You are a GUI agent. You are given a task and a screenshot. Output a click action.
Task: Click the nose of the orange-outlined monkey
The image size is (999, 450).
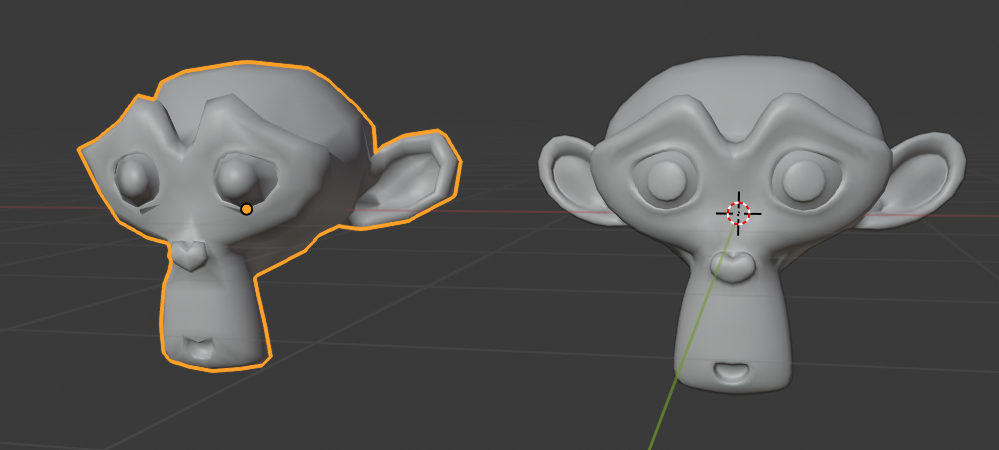[189, 256]
